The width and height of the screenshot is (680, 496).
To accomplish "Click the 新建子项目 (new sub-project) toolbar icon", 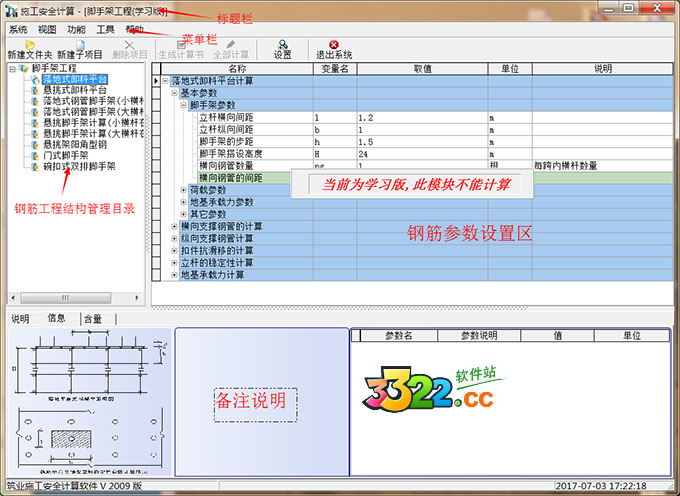I will click(80, 46).
